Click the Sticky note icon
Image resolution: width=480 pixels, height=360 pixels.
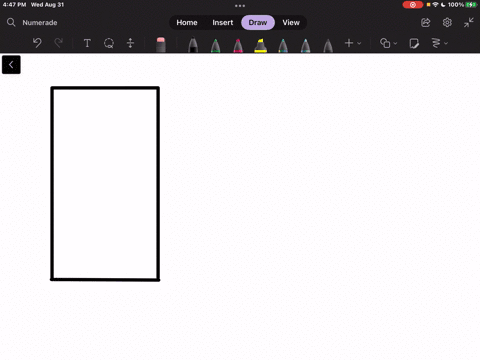tap(414, 43)
